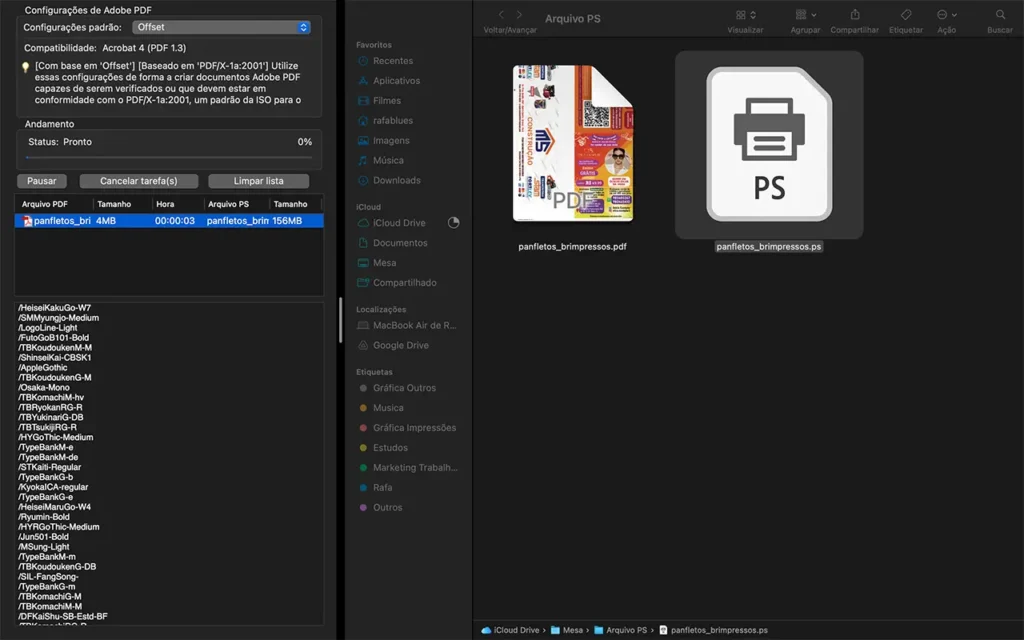Open Google Drive location in sidebar
The image size is (1024, 640).
pos(400,345)
